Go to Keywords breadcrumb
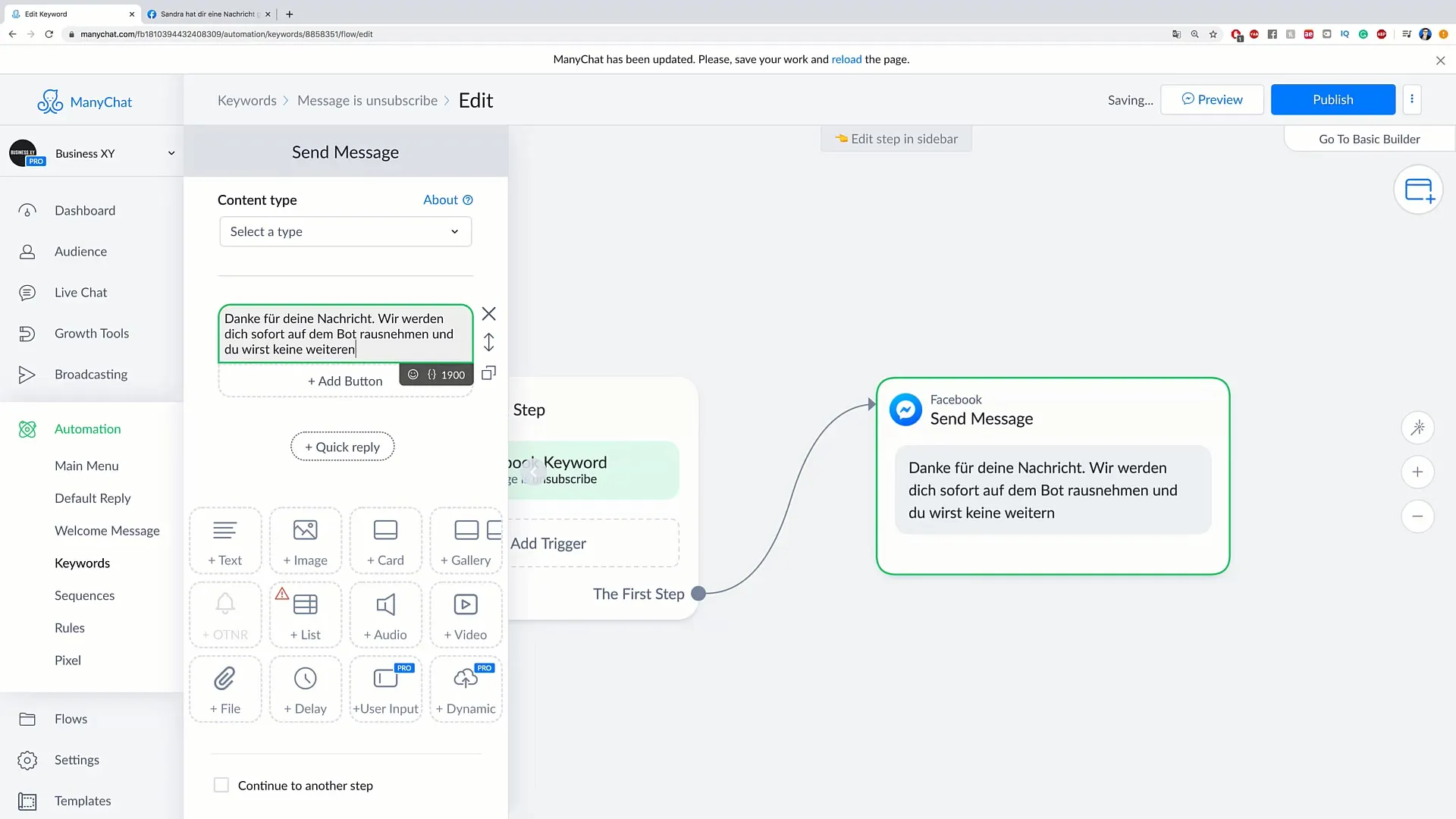The height and width of the screenshot is (819, 1456). tap(246, 100)
